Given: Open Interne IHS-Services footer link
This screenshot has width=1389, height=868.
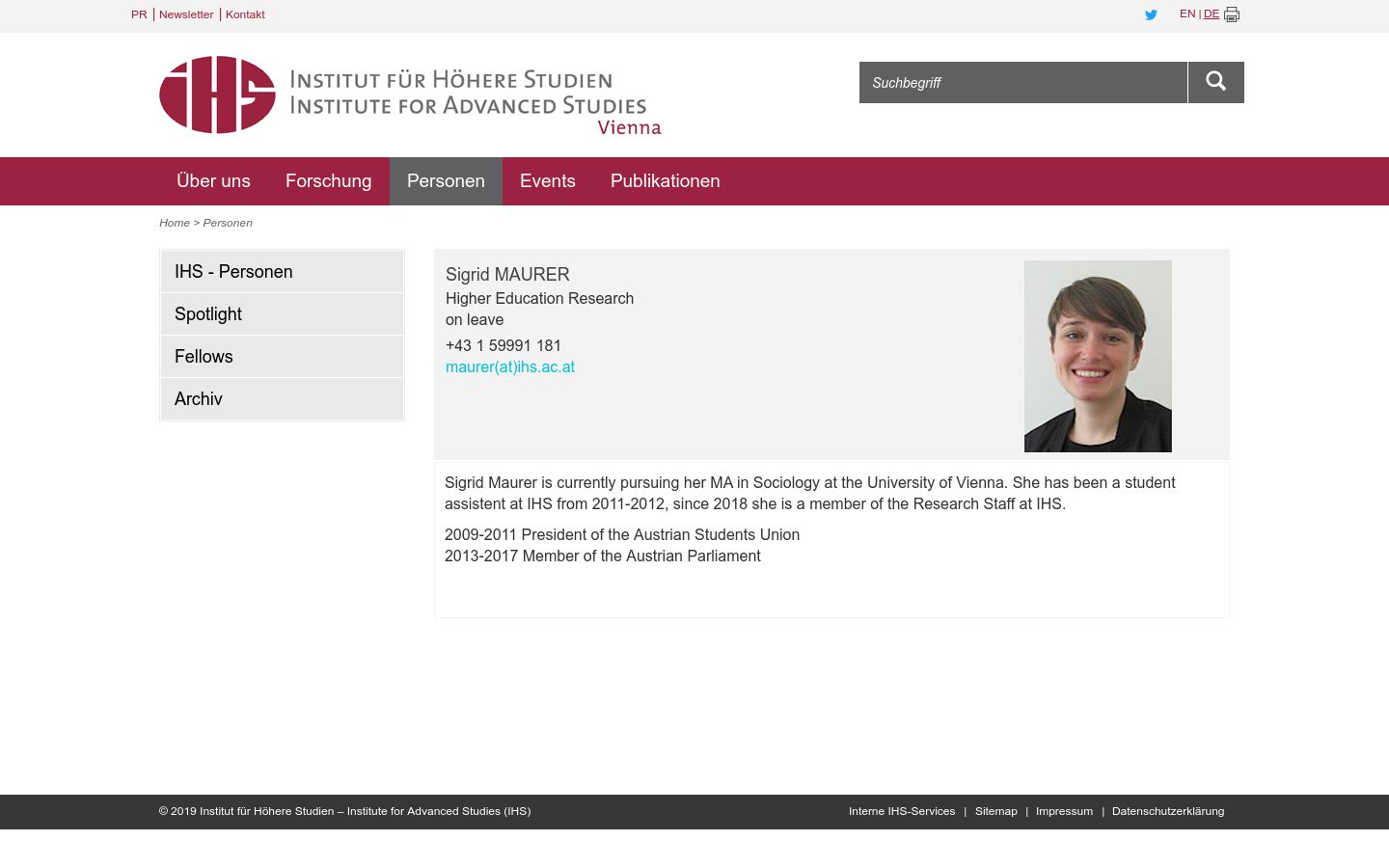Looking at the screenshot, I should click(902, 811).
